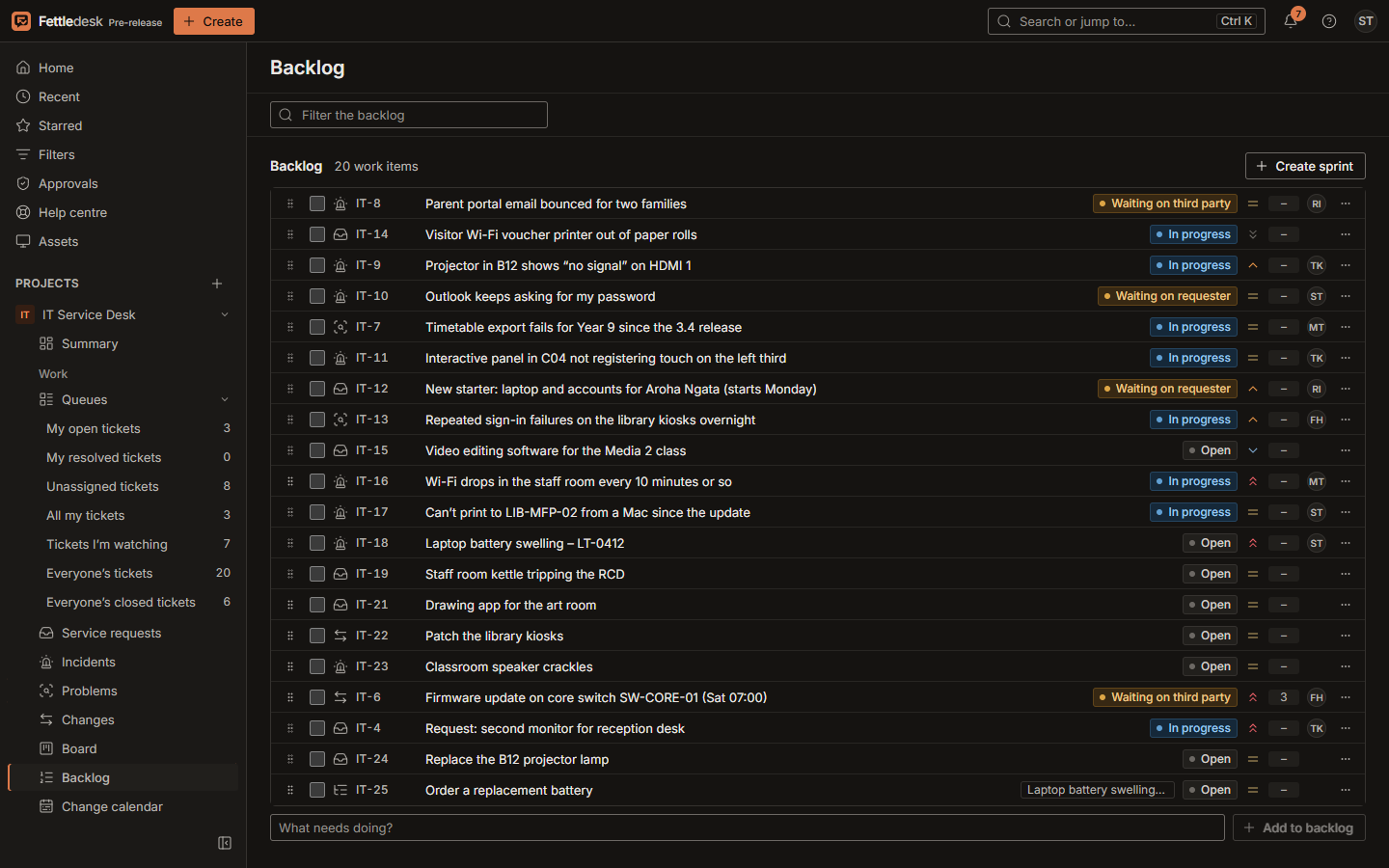Select the checkbox for IT-21

tap(317, 605)
